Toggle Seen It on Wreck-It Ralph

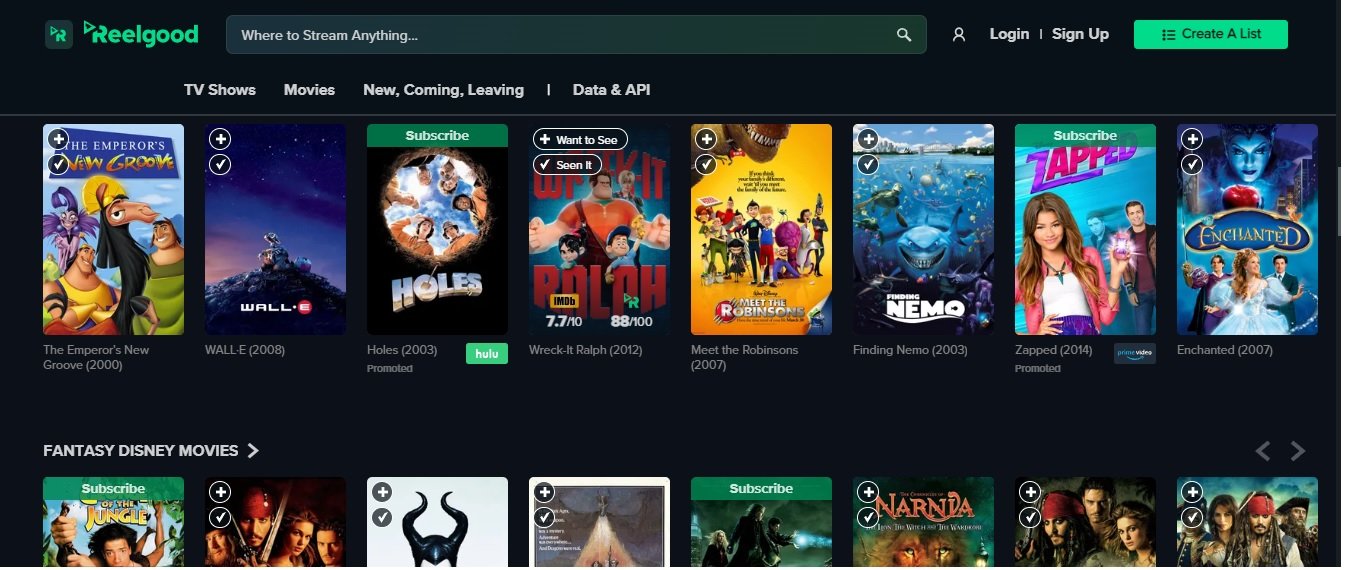pos(568,165)
